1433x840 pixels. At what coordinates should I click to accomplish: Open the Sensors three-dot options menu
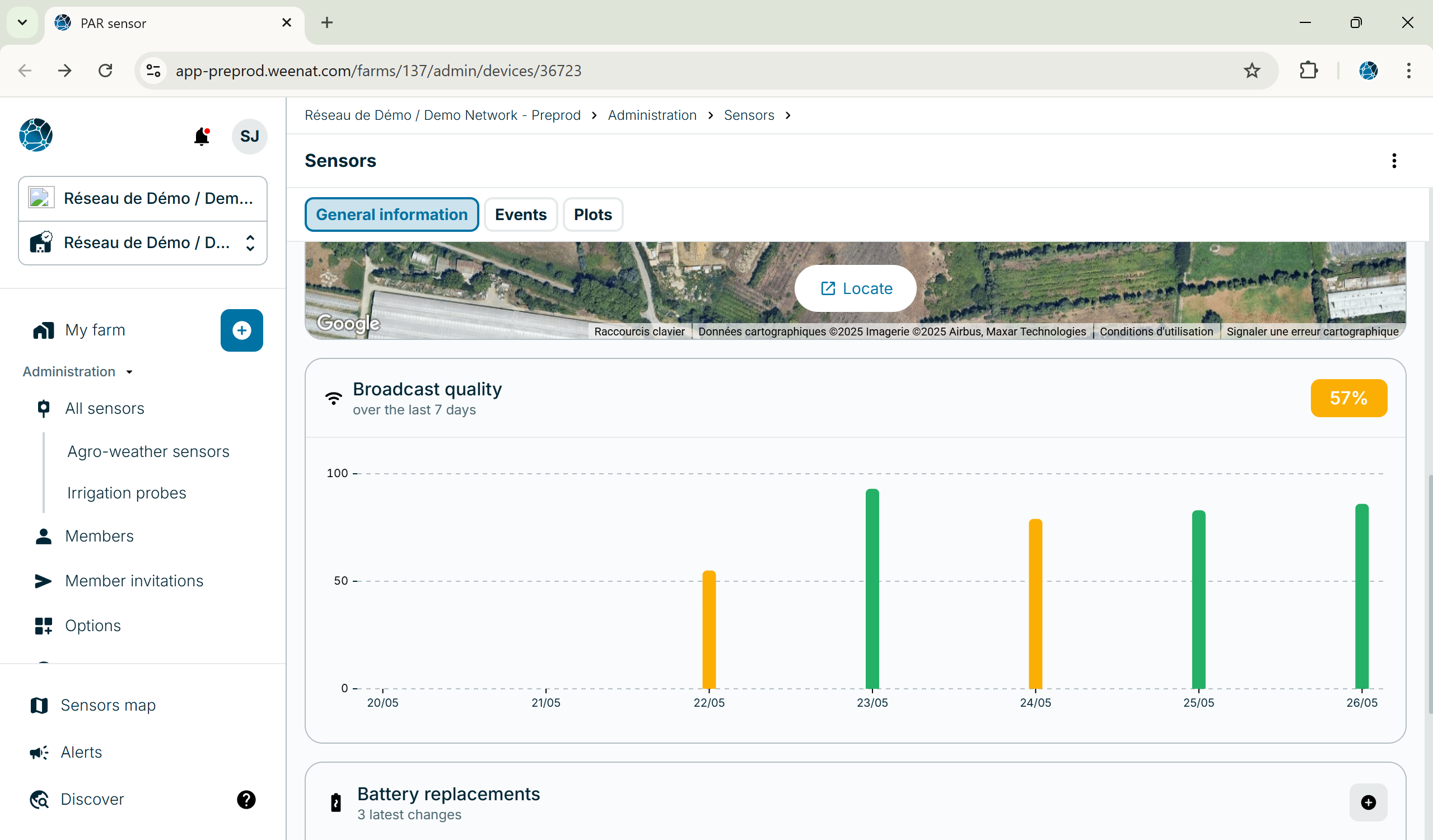point(1394,161)
